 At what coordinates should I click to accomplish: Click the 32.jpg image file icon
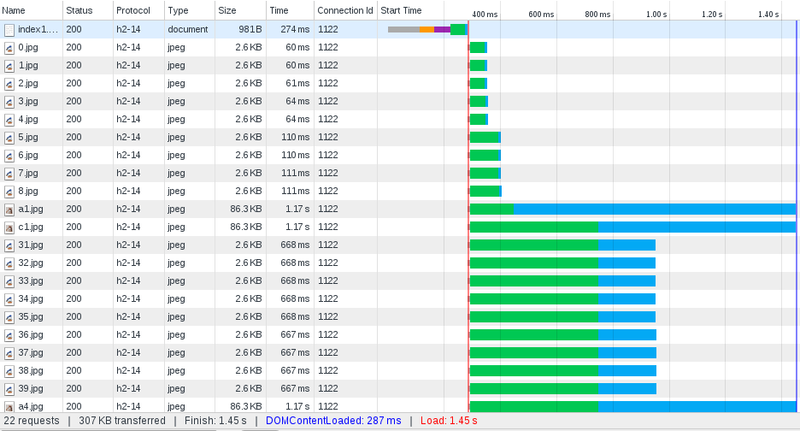(9, 263)
